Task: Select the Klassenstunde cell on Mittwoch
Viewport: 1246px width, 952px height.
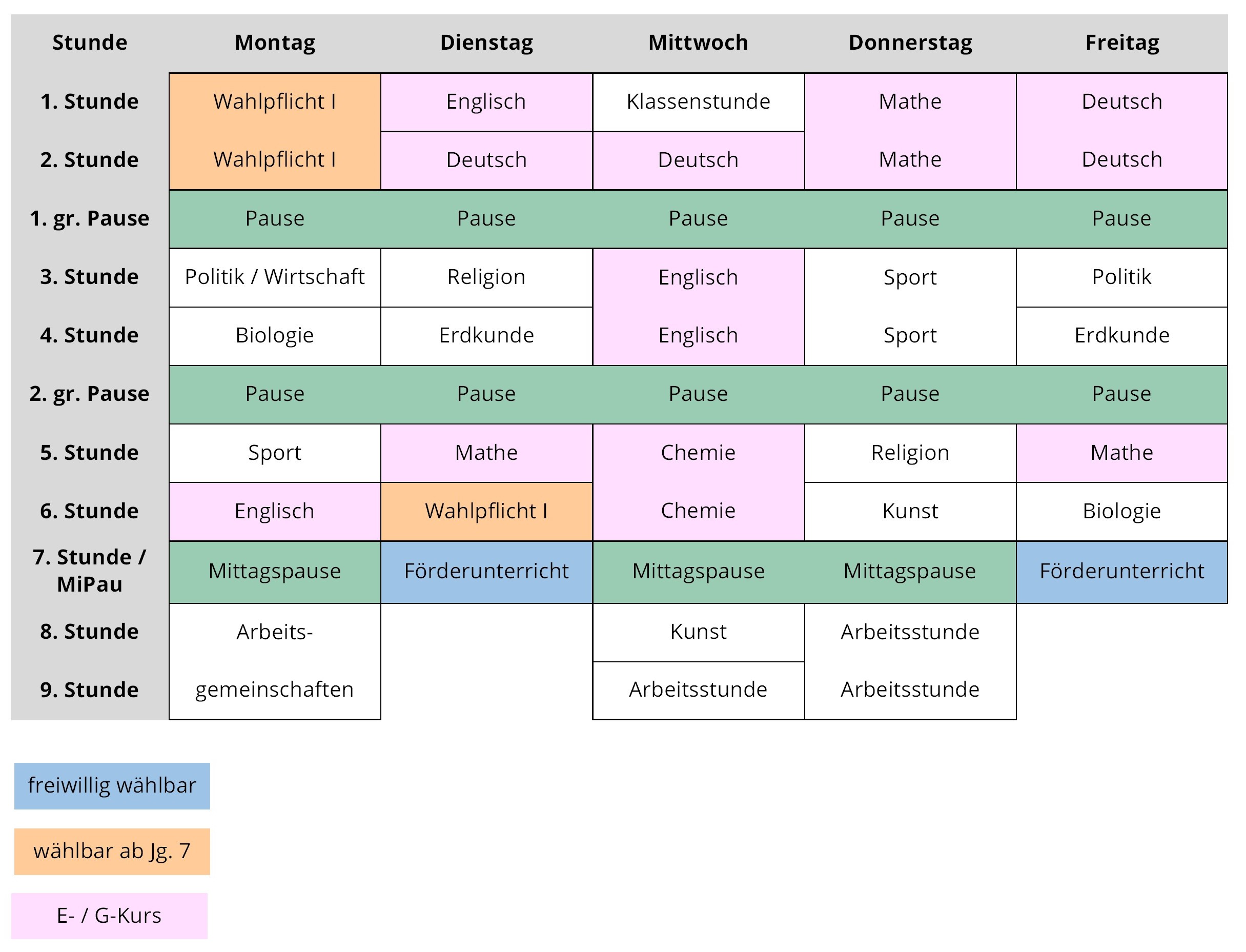Action: pyautogui.click(x=699, y=102)
